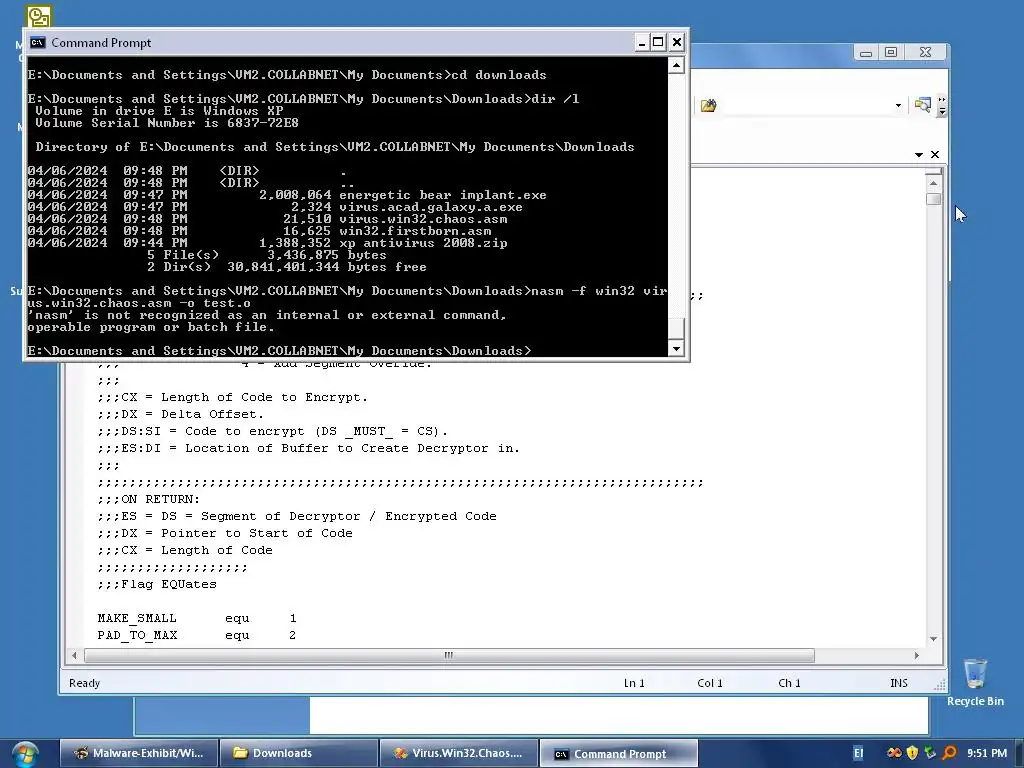Click the ';;;ES:DI = Location of Buffer' line
Viewport: 1024px width, 768px height.
pos(308,448)
